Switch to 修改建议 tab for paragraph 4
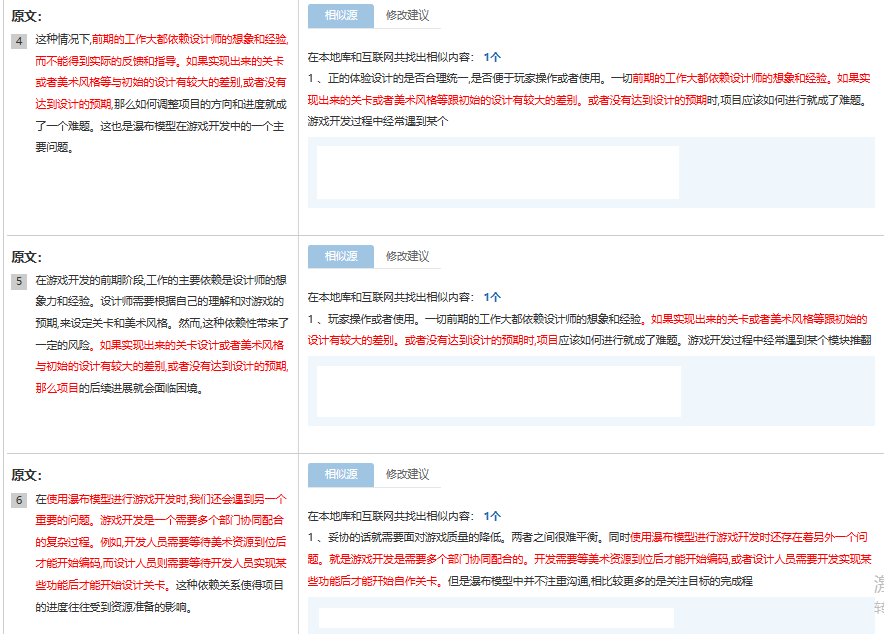The width and height of the screenshot is (884, 634). pos(407,16)
